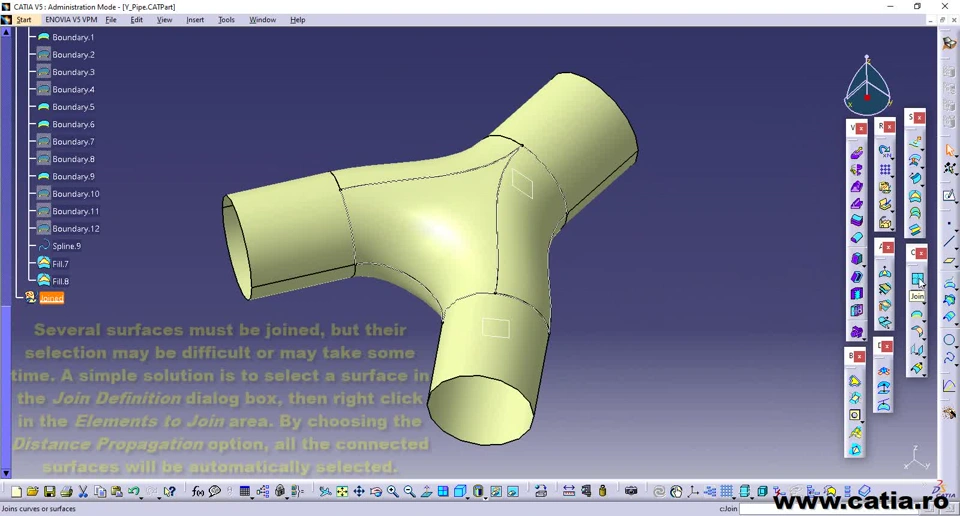Click the compass in the top-right corner
This screenshot has width=960, height=516.
(868, 86)
